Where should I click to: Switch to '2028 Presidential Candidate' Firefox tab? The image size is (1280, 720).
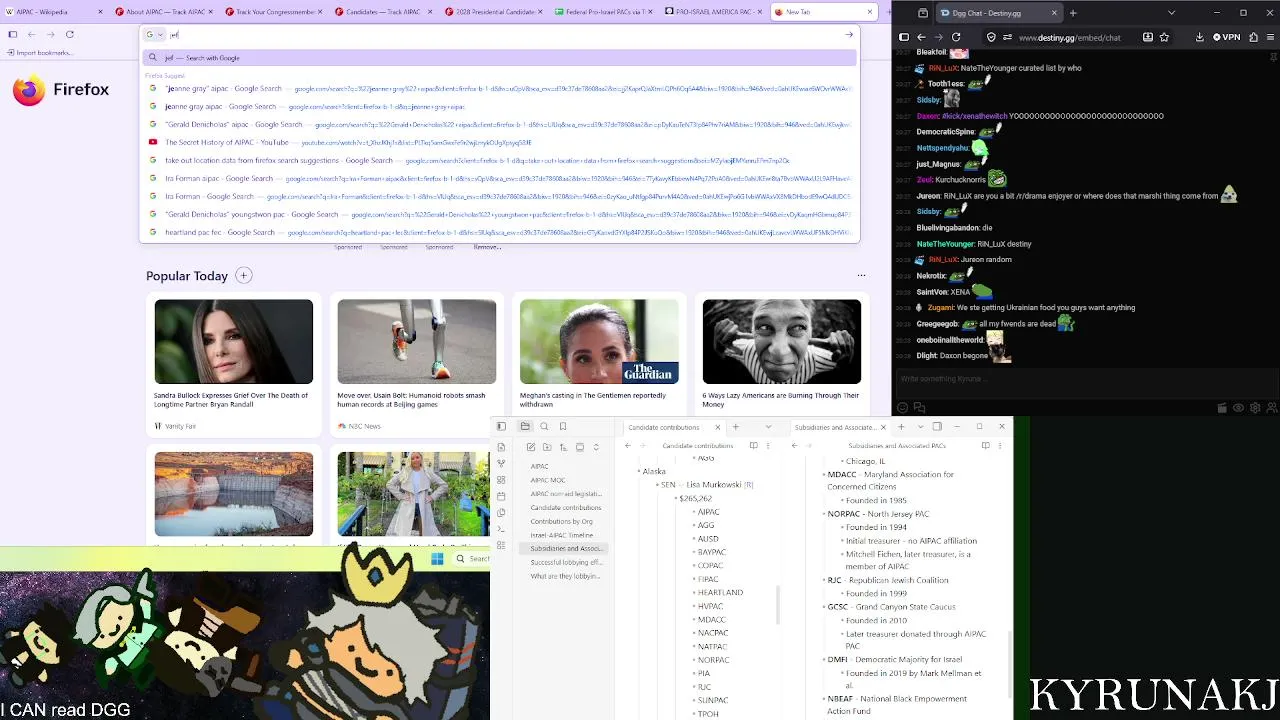pyautogui.click(x=494, y=12)
